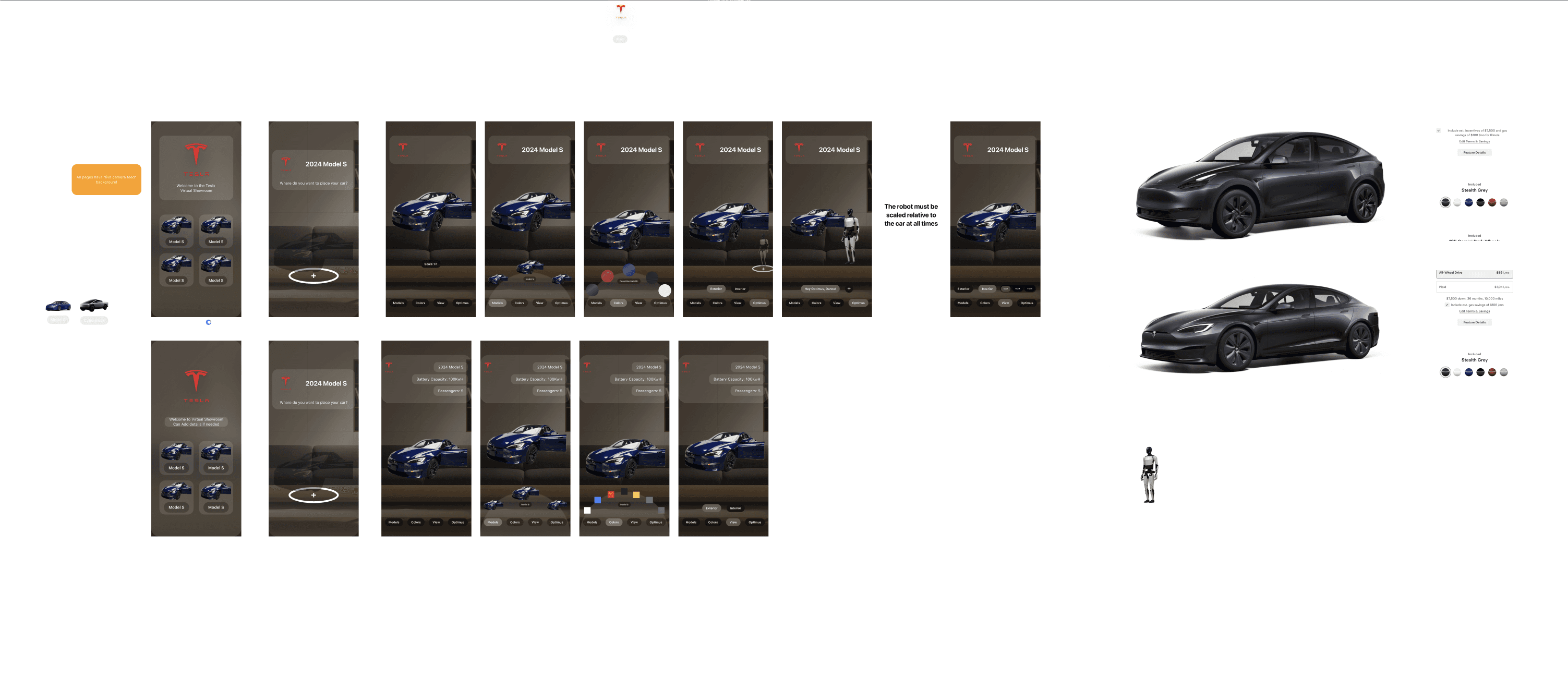This screenshot has width=1568, height=677.
Task: Select the standalone Optimus robot image
Action: 1149,475
